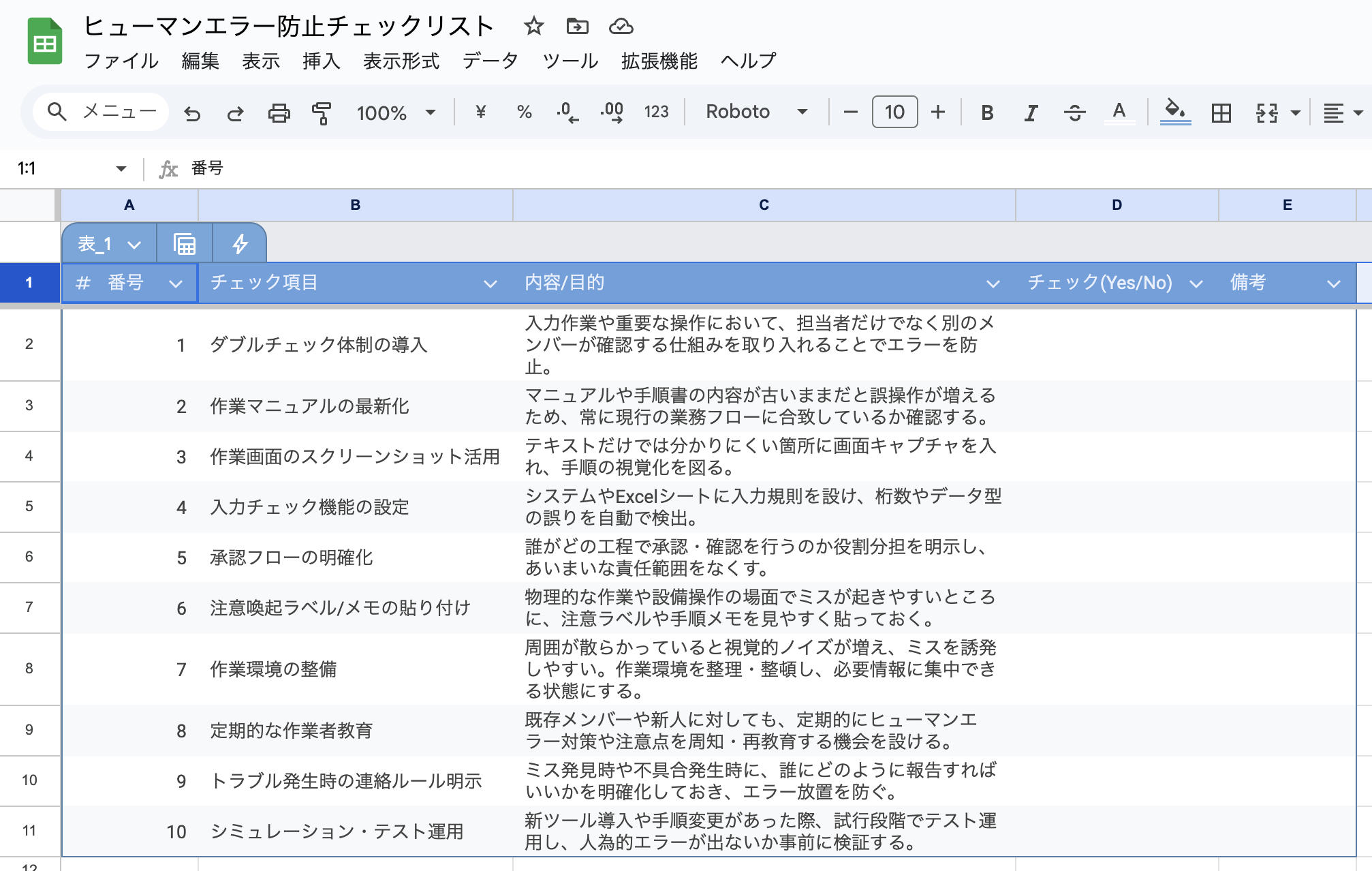
Task: Select the paint format roller icon
Action: click(x=321, y=113)
